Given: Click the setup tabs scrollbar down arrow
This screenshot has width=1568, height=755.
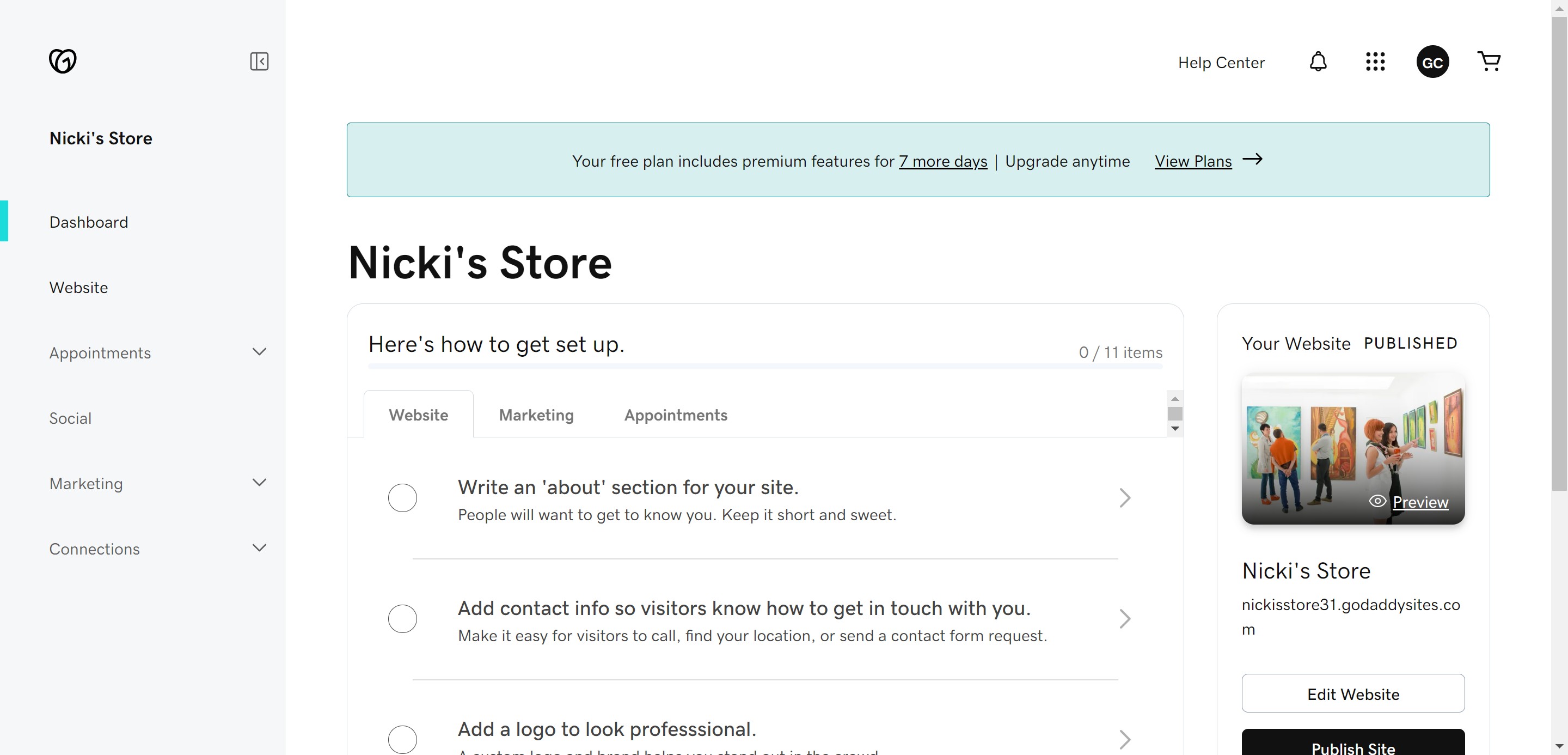Looking at the screenshot, I should pyautogui.click(x=1175, y=429).
